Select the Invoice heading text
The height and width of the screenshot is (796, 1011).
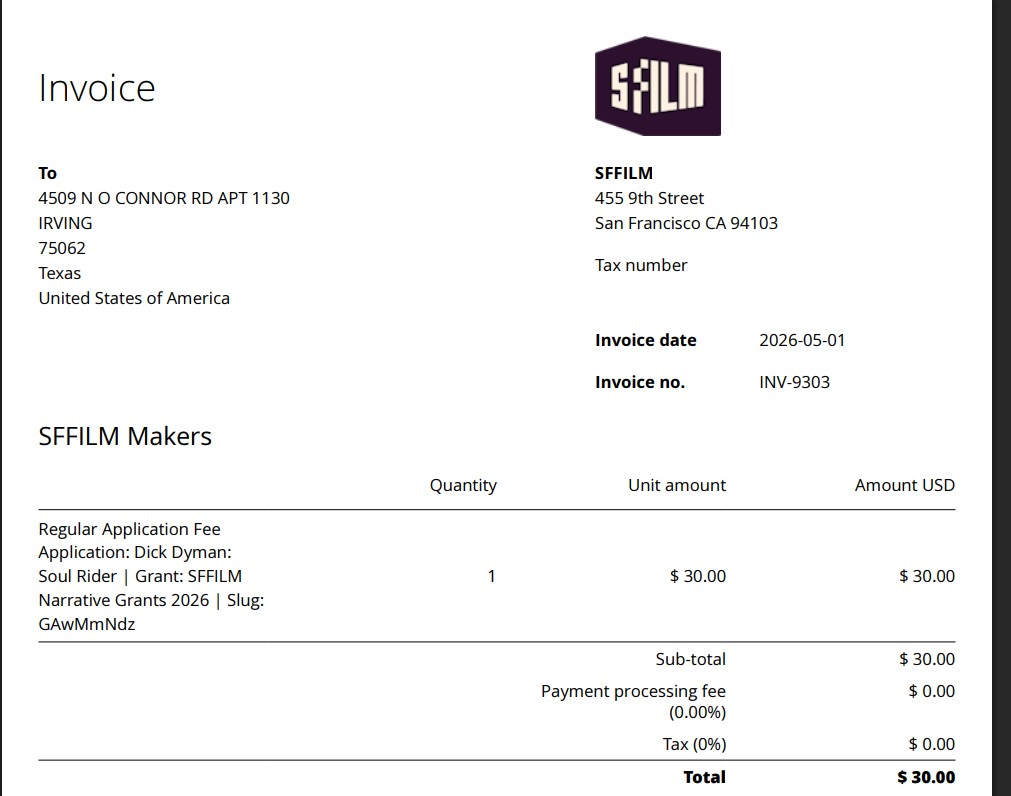[97, 88]
